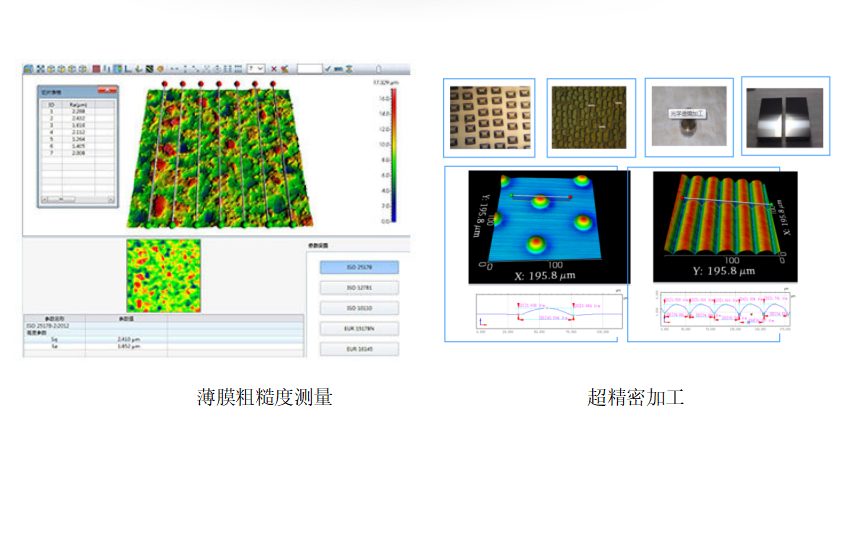Select the ISO 12781 standard button

[359, 288]
